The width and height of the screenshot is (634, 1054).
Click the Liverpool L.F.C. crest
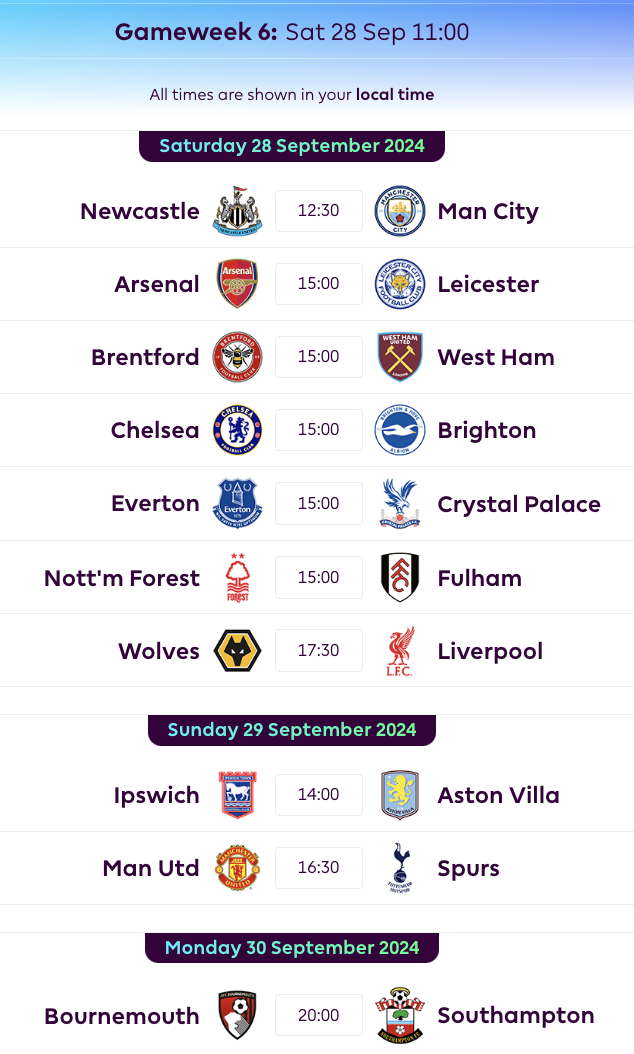click(399, 651)
